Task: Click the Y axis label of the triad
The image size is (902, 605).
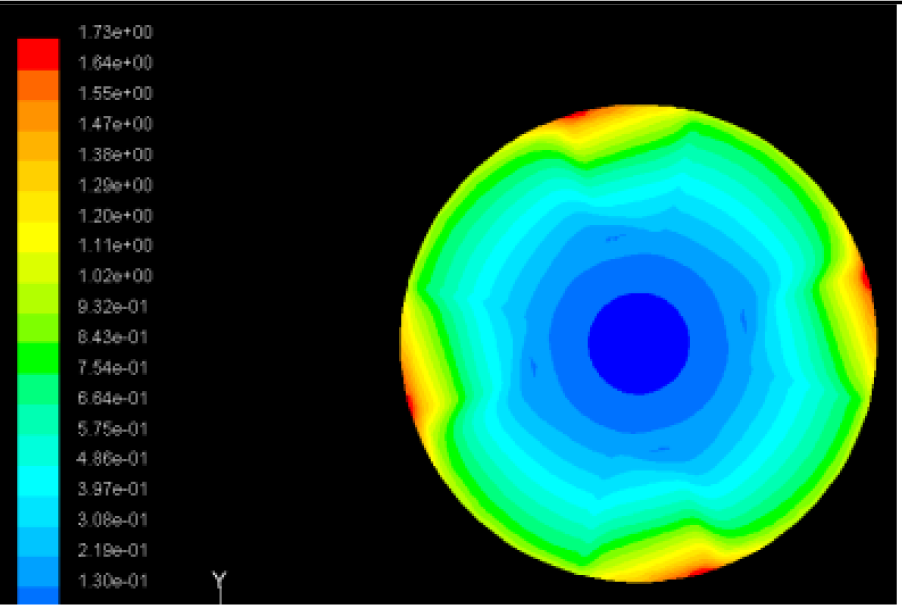Action: 220,579
